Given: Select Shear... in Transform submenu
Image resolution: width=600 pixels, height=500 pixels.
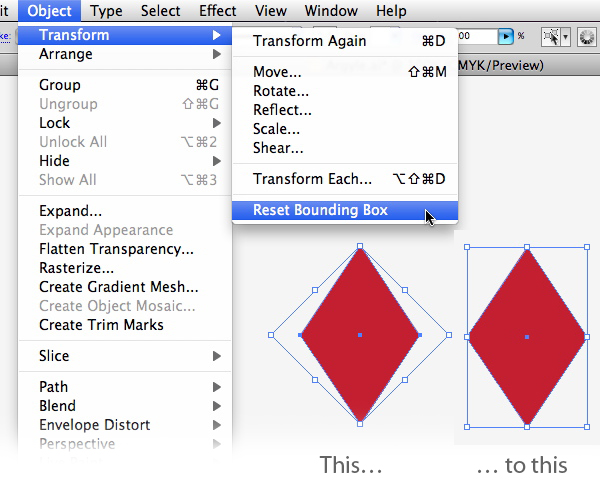Looking at the screenshot, I should point(345,148).
